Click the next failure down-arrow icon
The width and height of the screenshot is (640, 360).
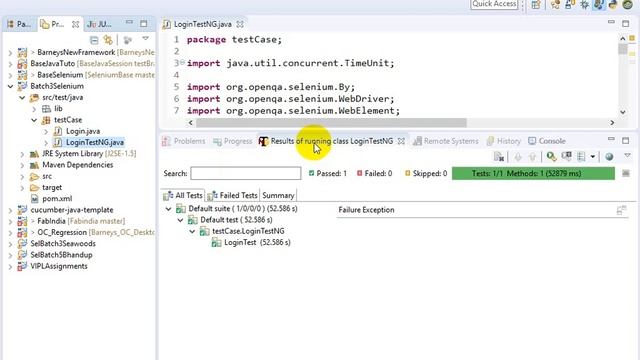[x=518, y=157]
